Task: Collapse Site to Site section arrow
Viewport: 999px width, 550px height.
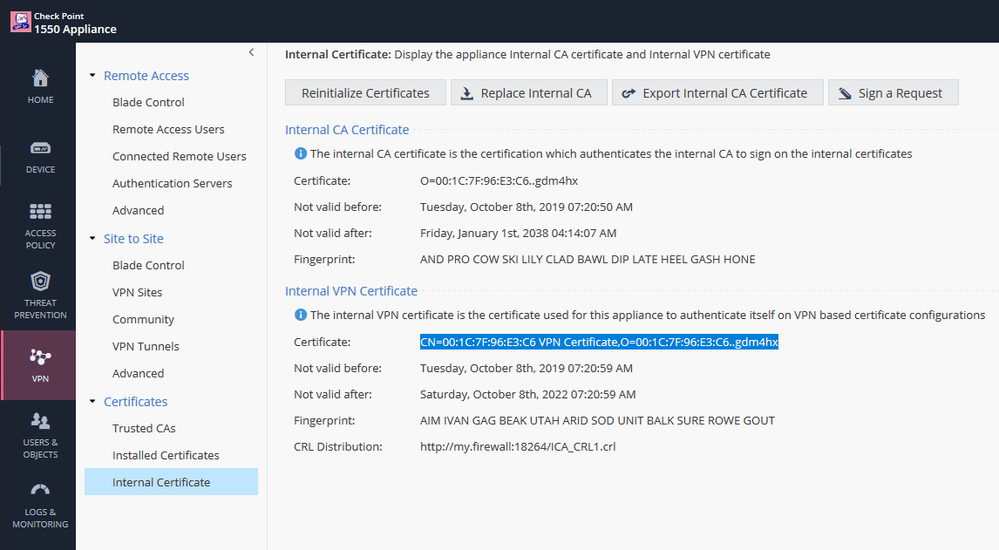Action: [x=92, y=238]
